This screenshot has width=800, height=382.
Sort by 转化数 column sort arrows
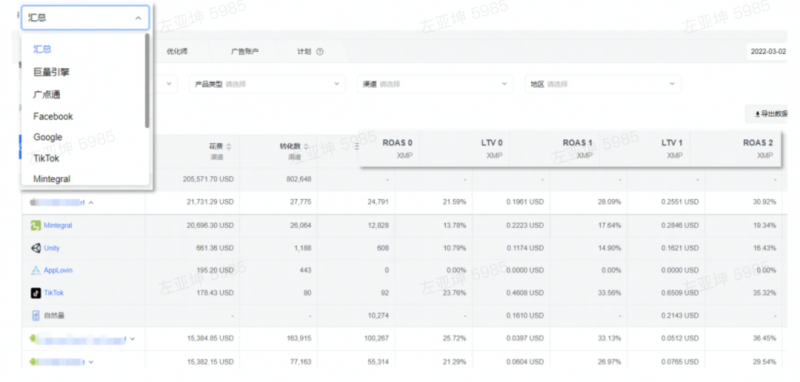click(x=307, y=146)
